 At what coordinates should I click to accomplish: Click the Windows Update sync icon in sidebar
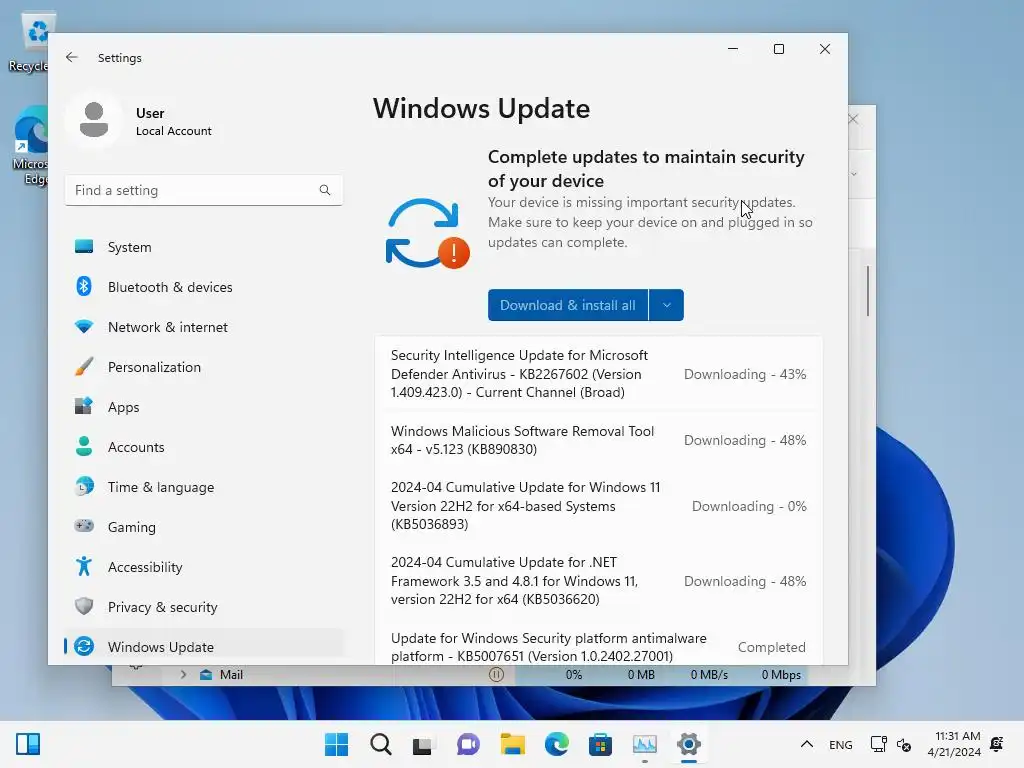pyautogui.click(x=84, y=646)
